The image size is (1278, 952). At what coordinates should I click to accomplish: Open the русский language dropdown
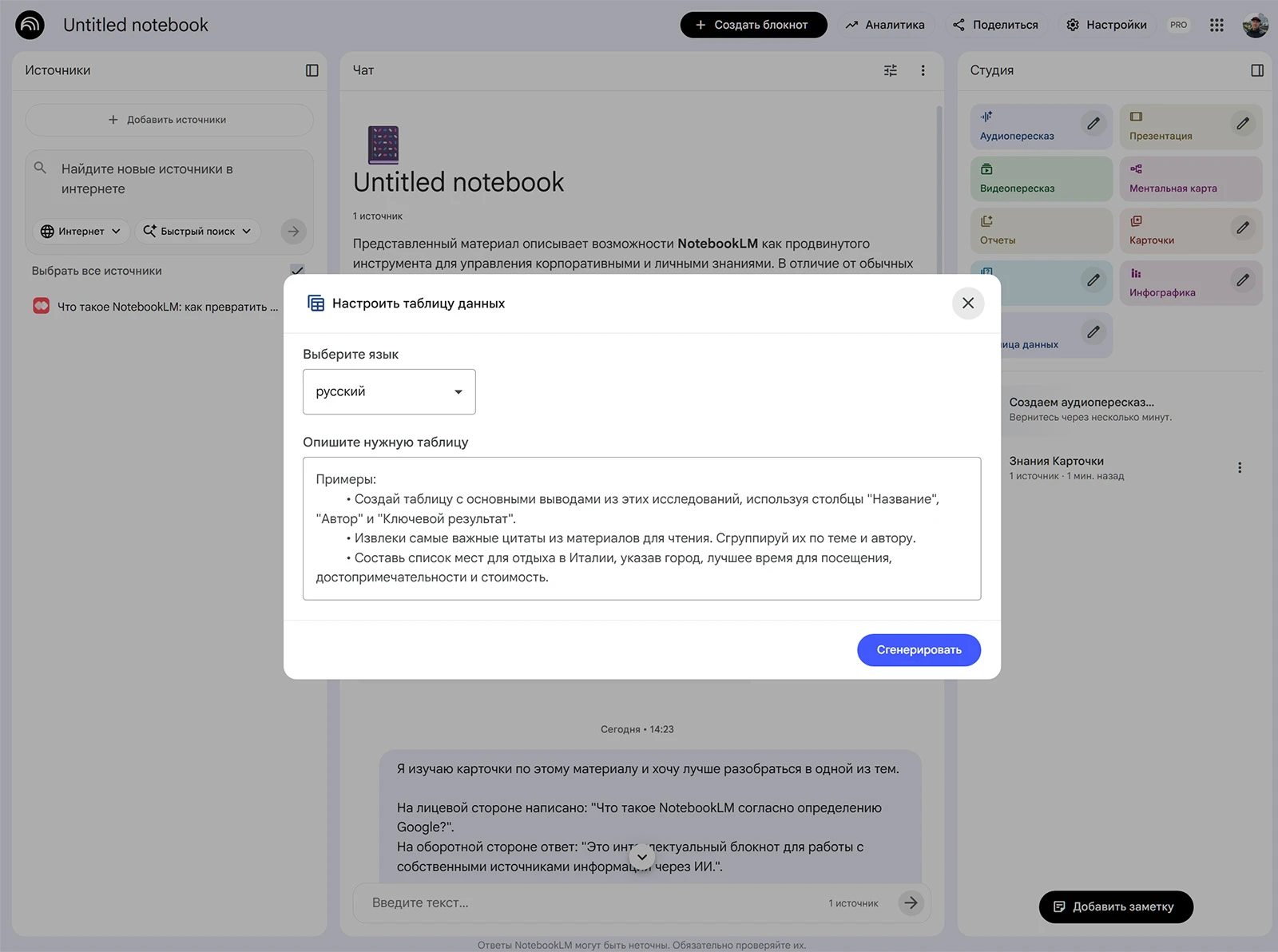coord(389,391)
